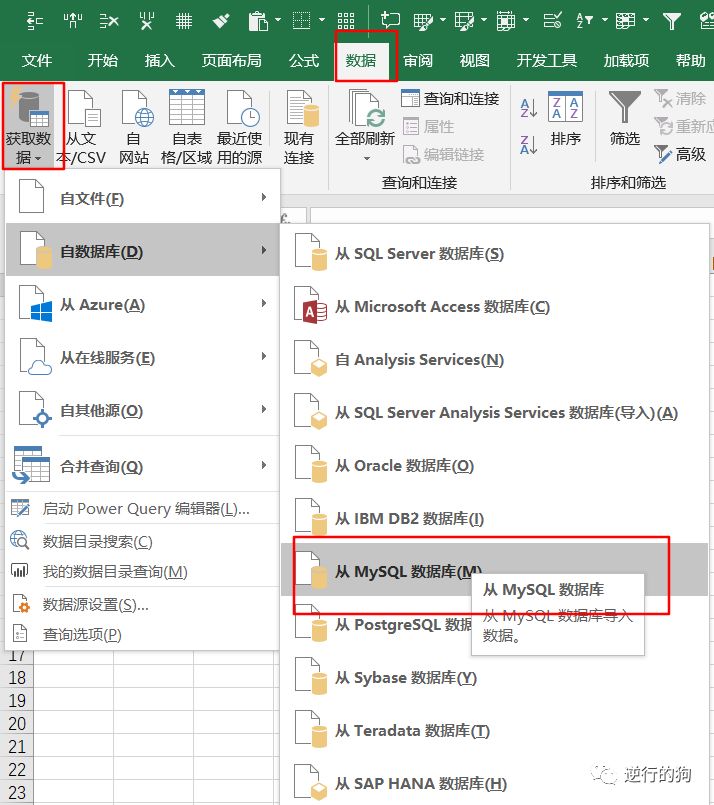
Task: Open 数据源设置(S)
Action: pyautogui.click(x=142, y=605)
